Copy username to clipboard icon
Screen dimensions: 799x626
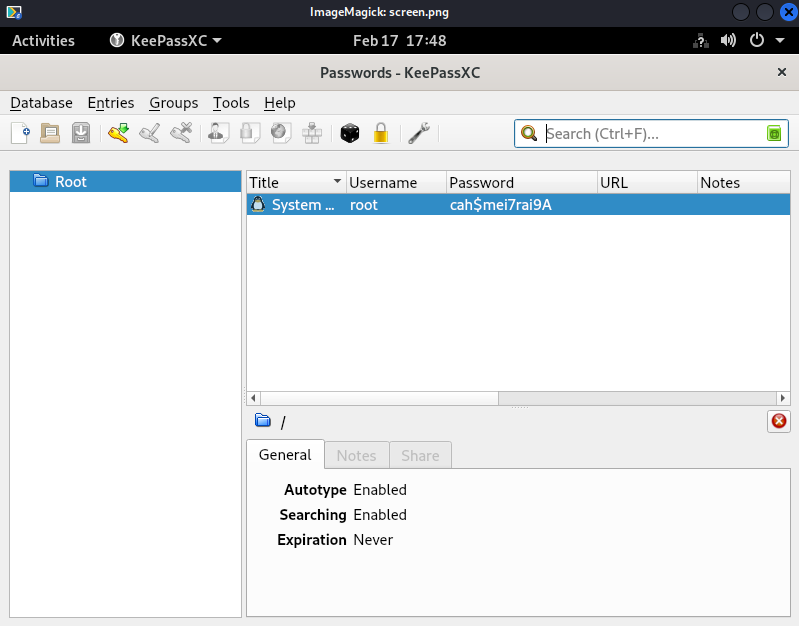click(x=219, y=134)
